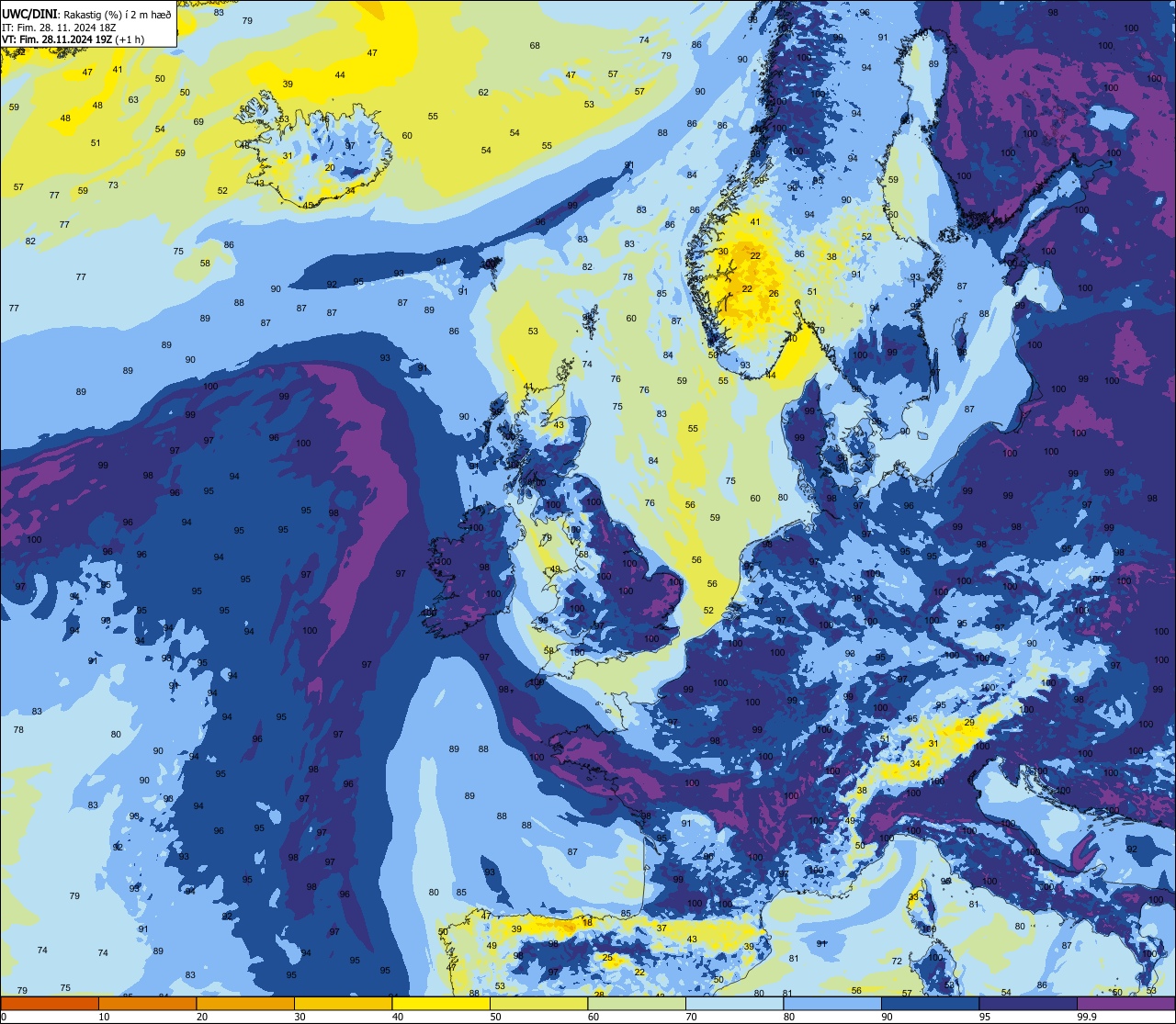Click the navy 95–99.9 legend swatch
Image resolution: width=1176 pixels, height=1024 pixels.
coord(1028,1003)
